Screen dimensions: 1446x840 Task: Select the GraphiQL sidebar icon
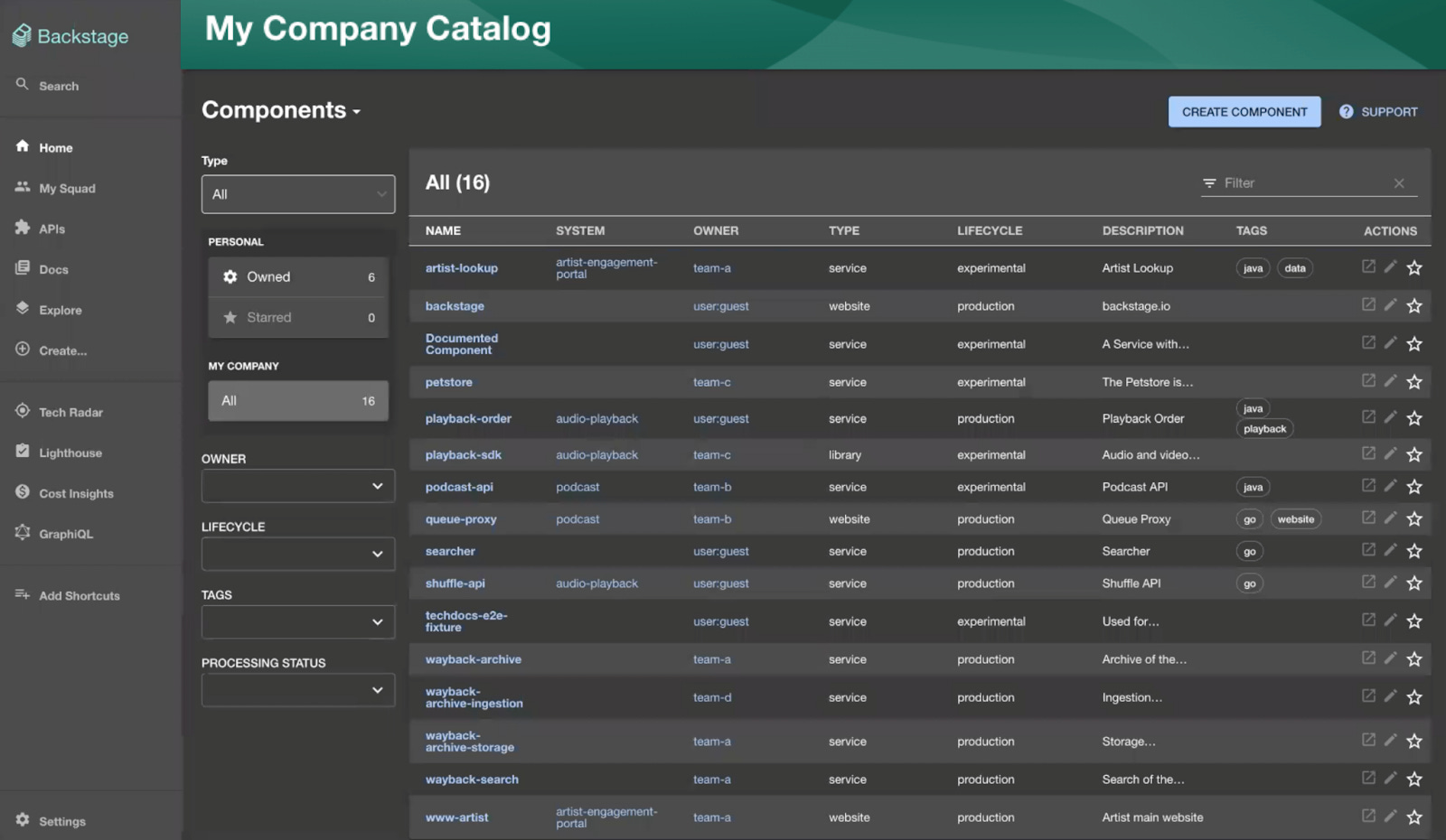click(x=64, y=534)
